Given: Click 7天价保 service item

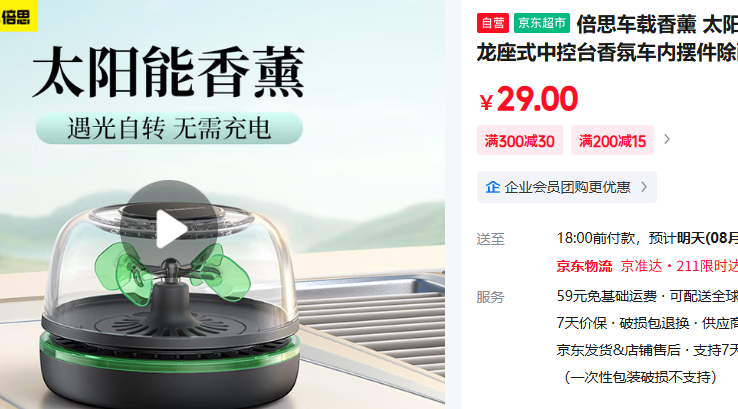Looking at the screenshot, I should 582,323.
